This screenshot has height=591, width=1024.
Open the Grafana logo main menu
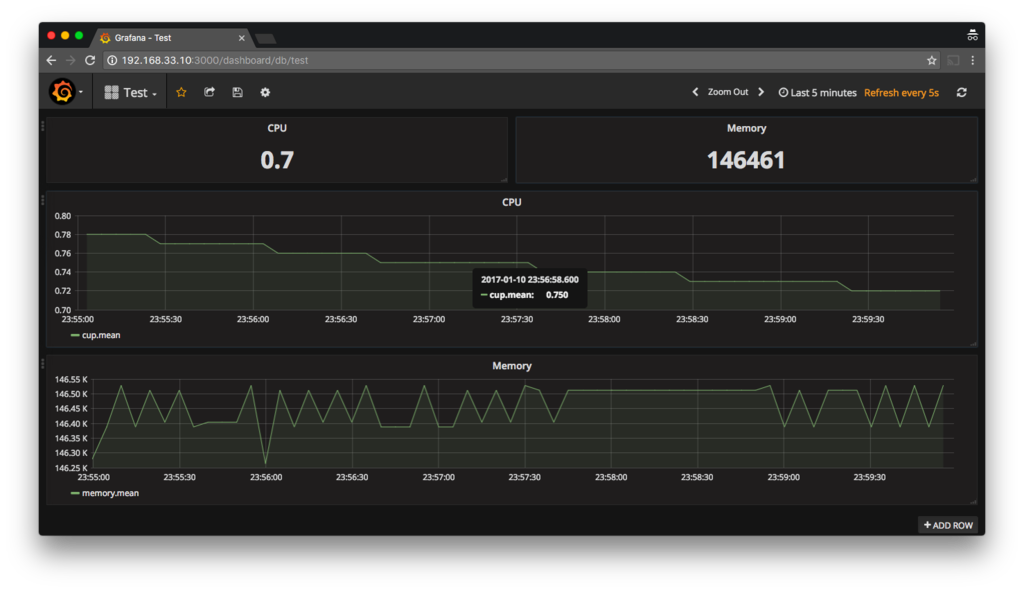(x=66, y=92)
